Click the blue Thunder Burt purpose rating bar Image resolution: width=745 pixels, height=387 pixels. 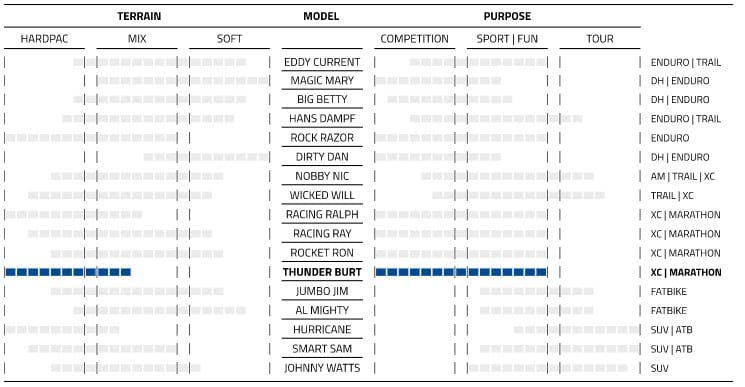pos(461,272)
